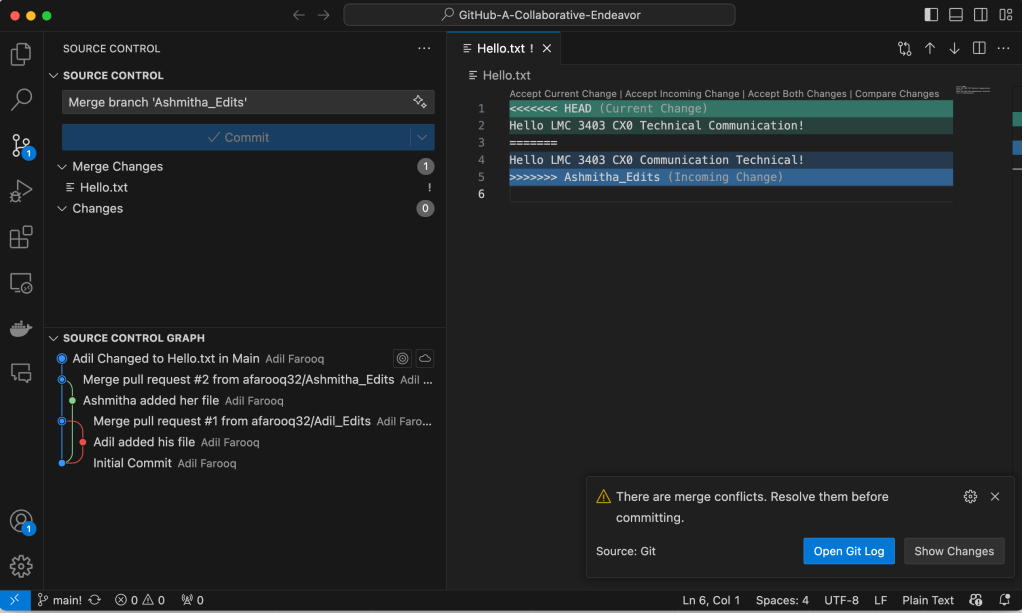The height and width of the screenshot is (613, 1022).
Task: Click the Go to Current History Item target icon
Action: point(403,358)
